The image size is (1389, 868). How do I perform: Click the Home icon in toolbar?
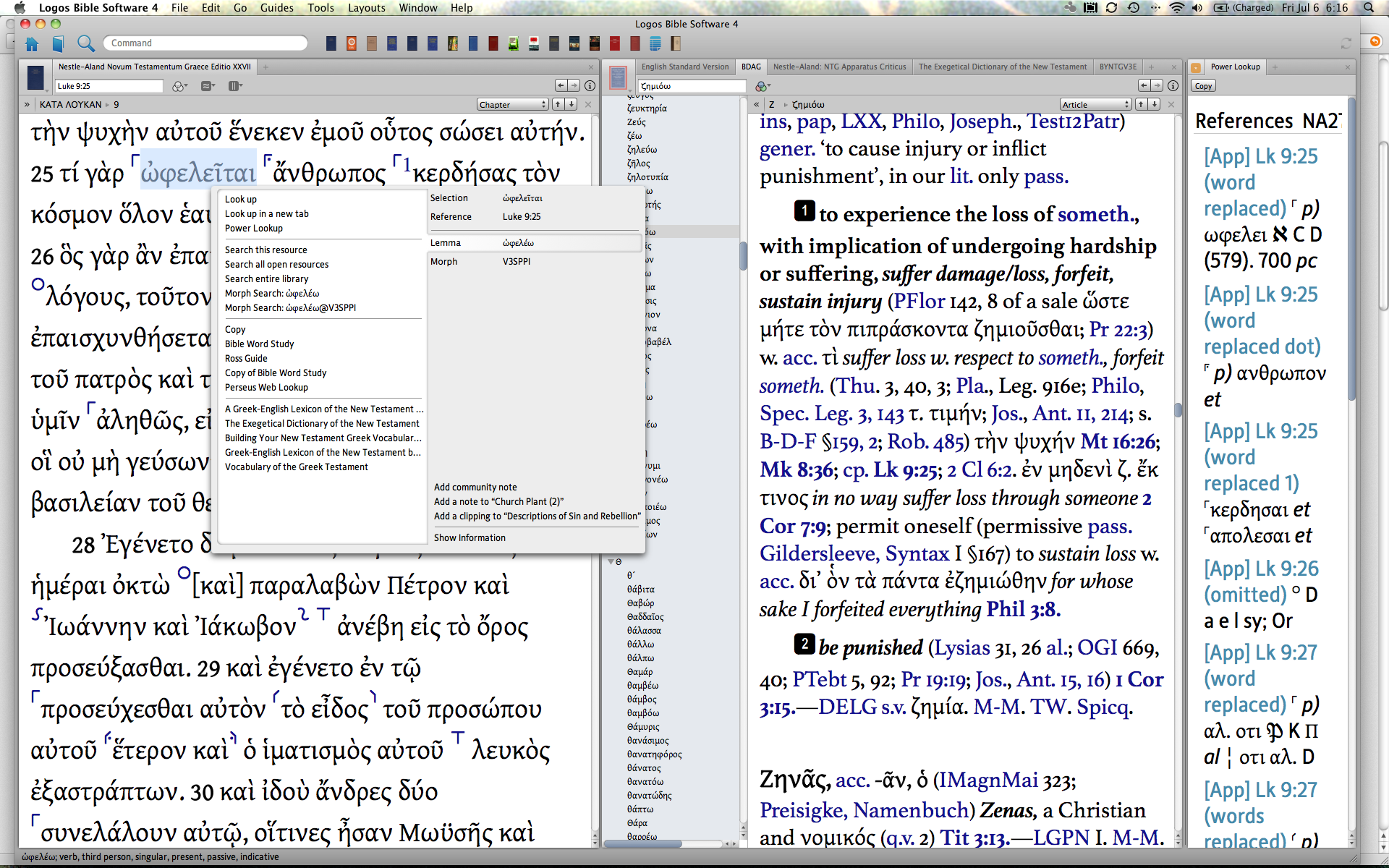[32, 44]
